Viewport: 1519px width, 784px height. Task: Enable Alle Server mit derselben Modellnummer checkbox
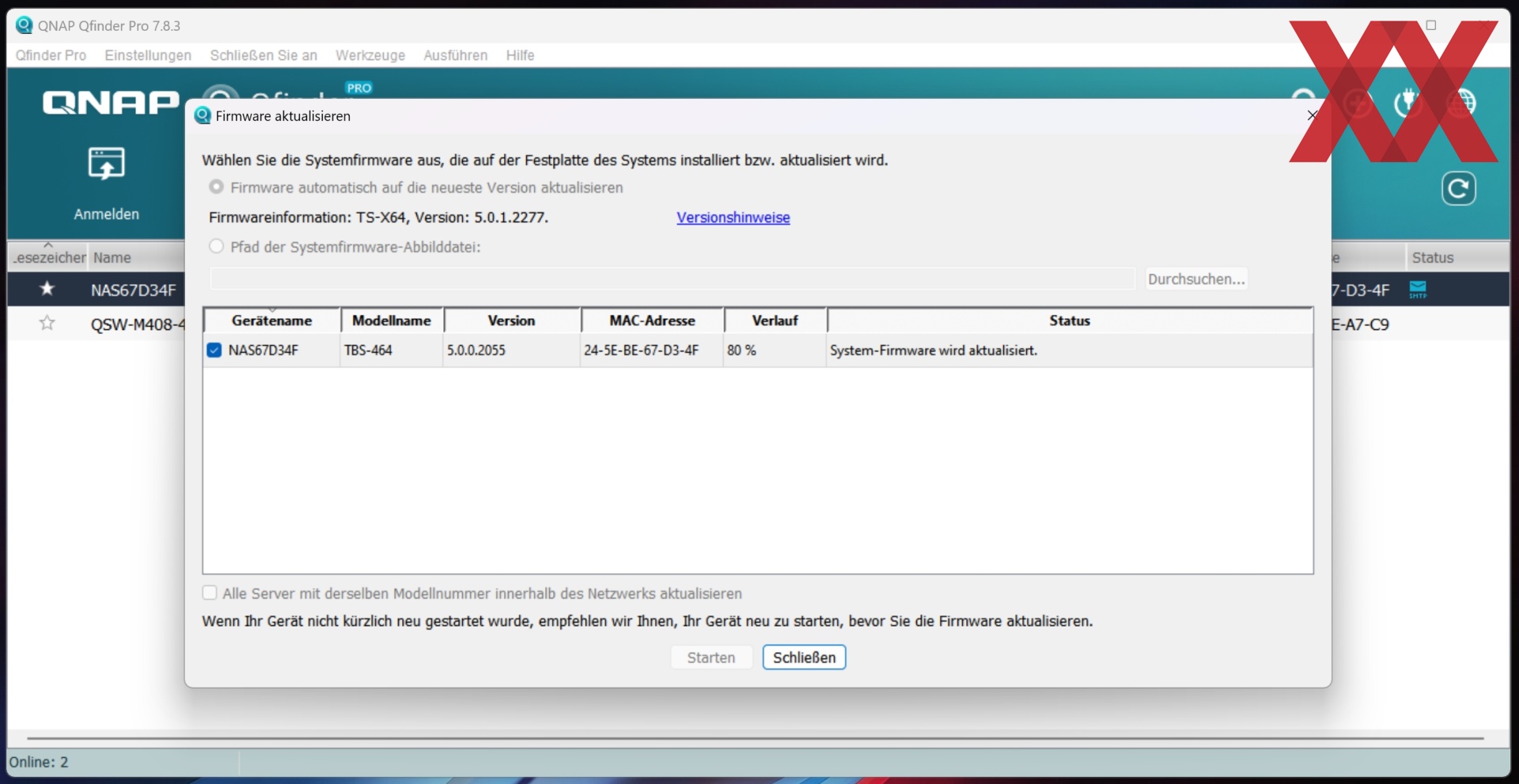point(210,593)
